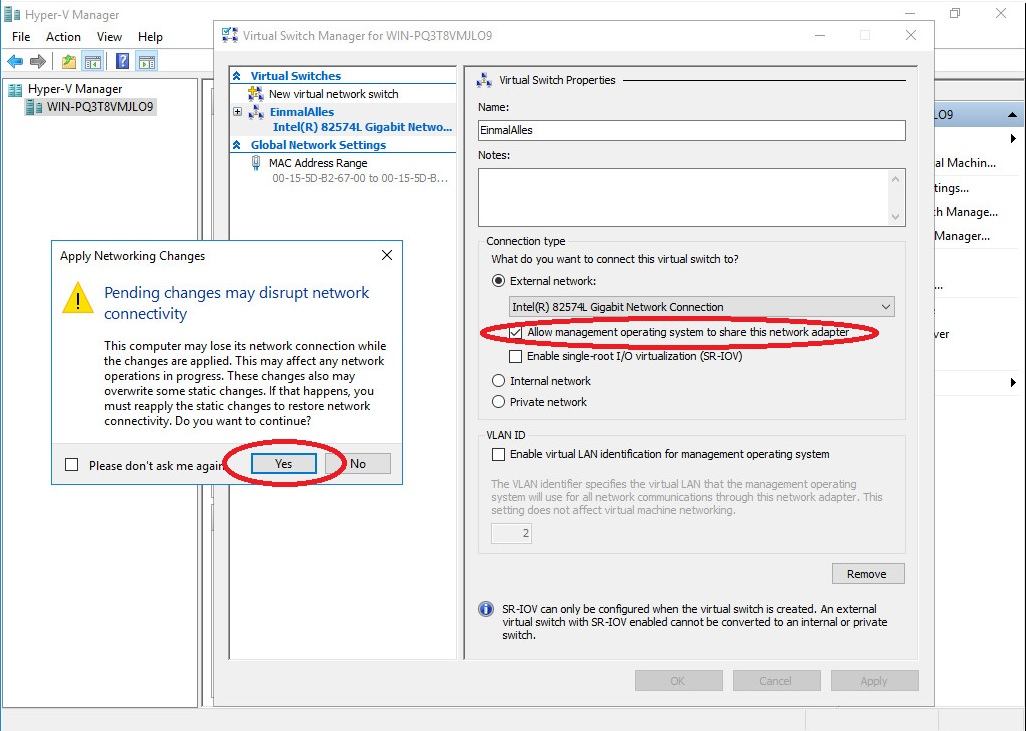Open the Help menu

(150, 37)
